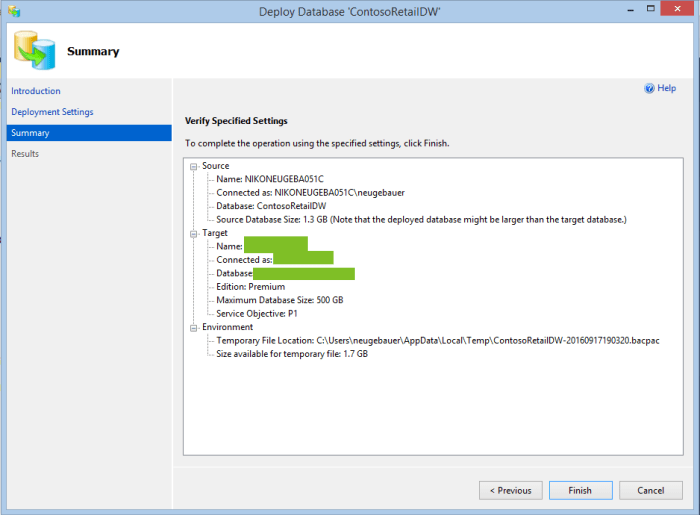This screenshot has width=700, height=515.
Task: Select the Results page in sidebar
Action: coord(26,154)
